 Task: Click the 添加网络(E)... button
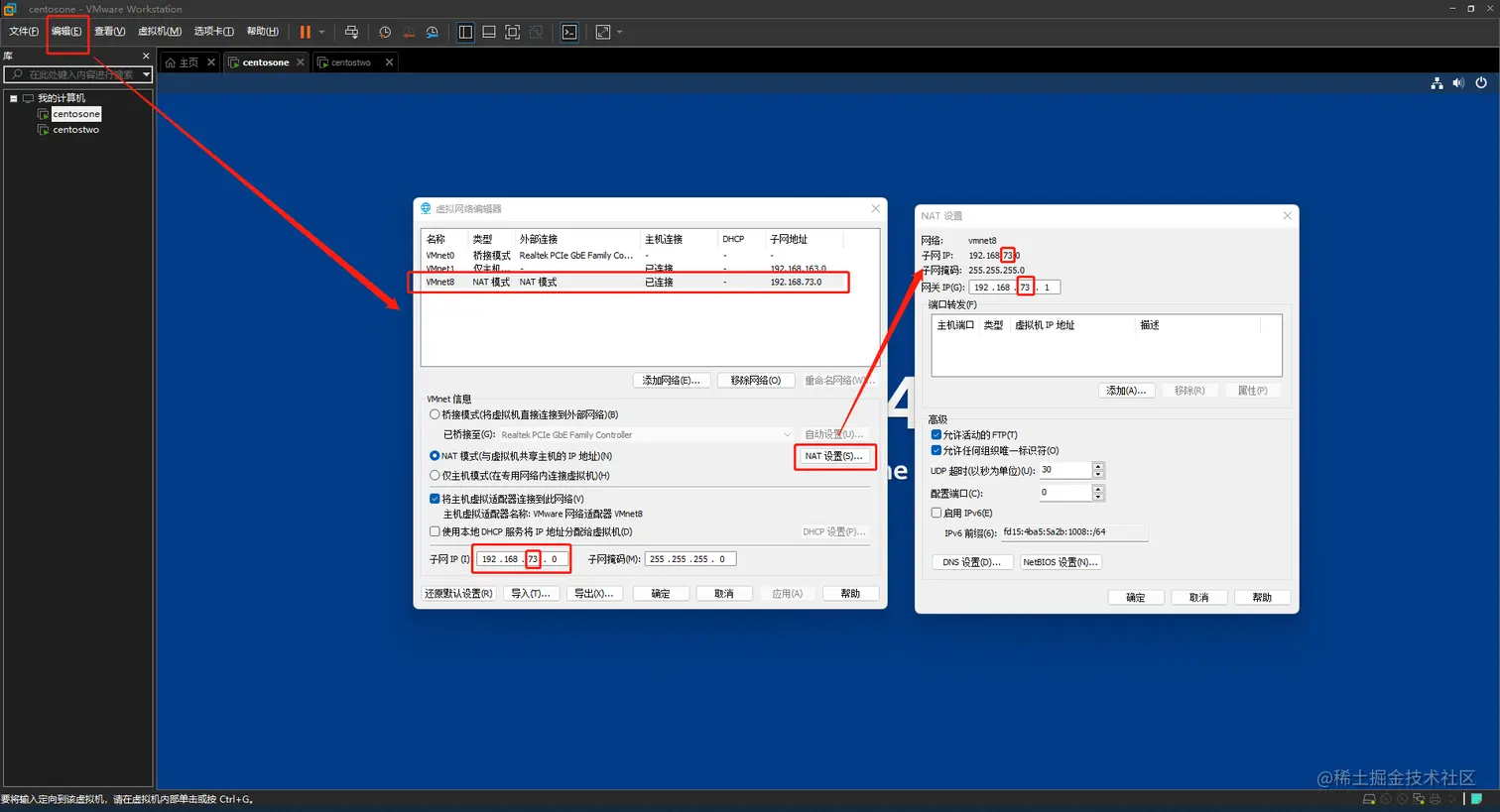[672, 381]
